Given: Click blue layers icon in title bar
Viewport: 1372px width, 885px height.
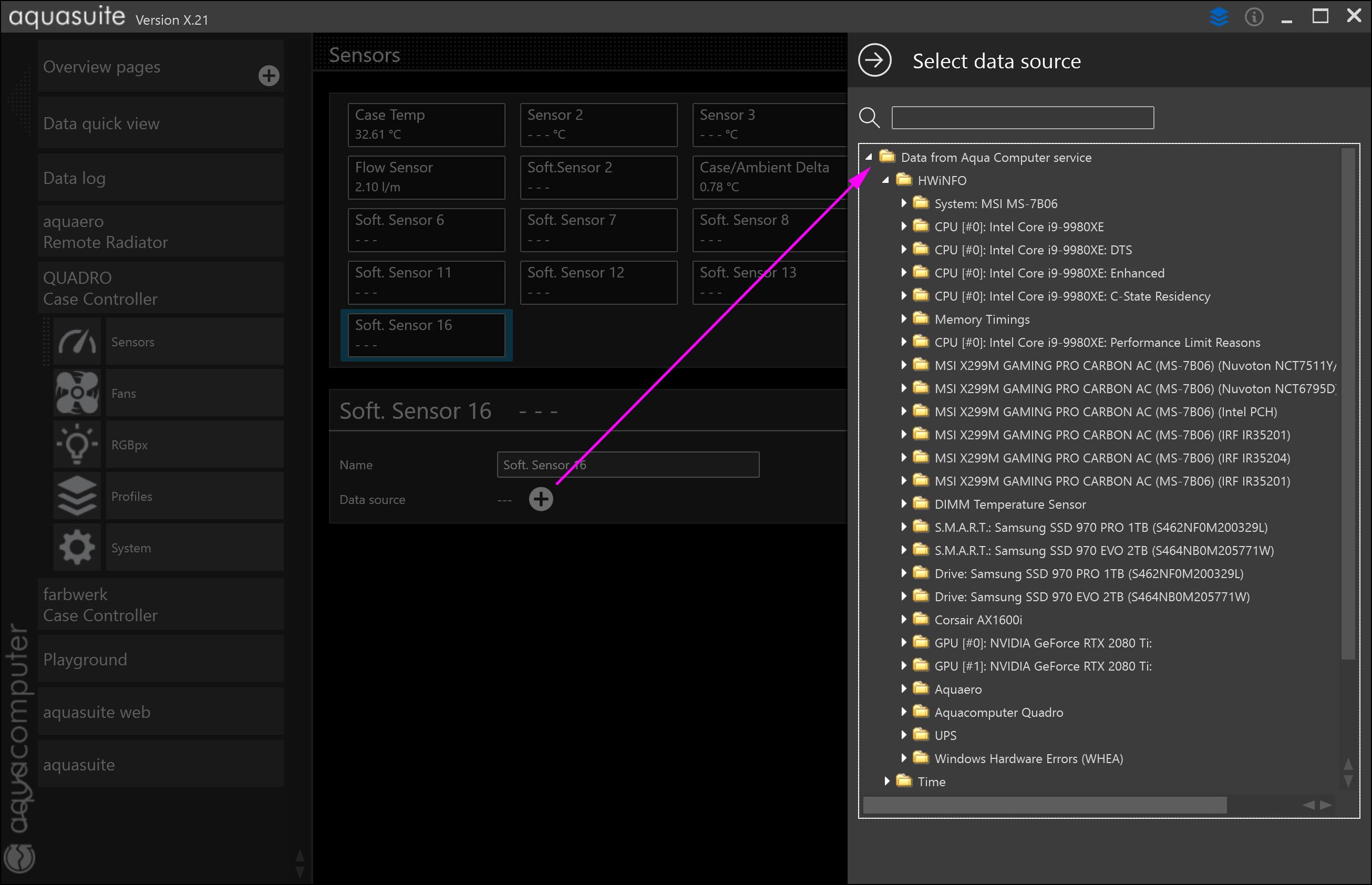Looking at the screenshot, I should tap(1219, 17).
